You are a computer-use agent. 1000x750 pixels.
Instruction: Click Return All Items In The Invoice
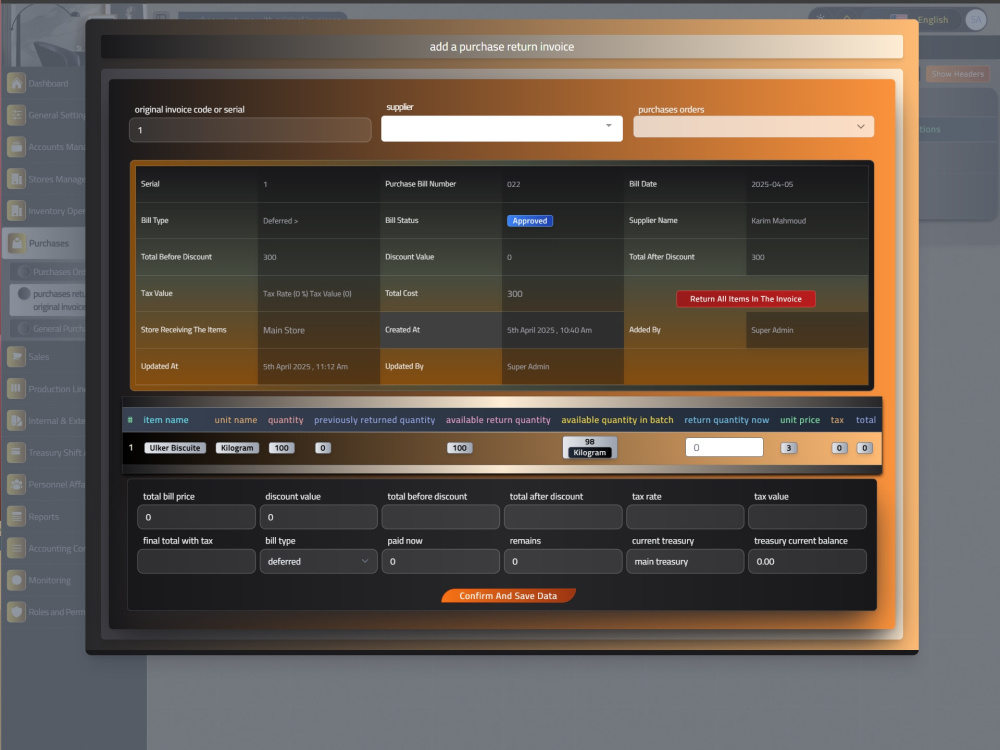click(746, 298)
